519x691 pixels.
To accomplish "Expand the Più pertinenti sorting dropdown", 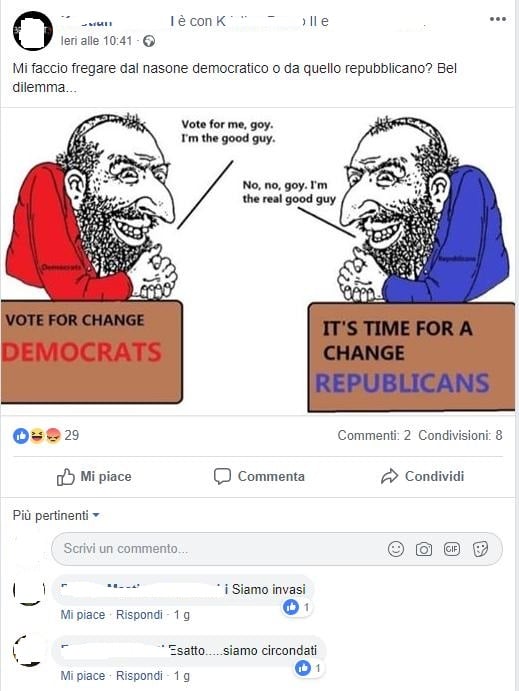I will [56, 515].
